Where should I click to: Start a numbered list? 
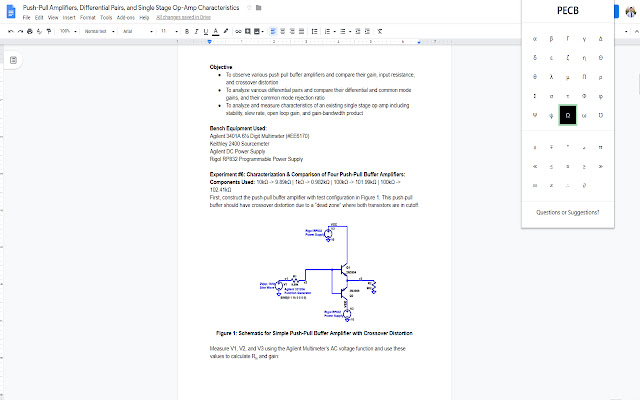(x=327, y=31)
